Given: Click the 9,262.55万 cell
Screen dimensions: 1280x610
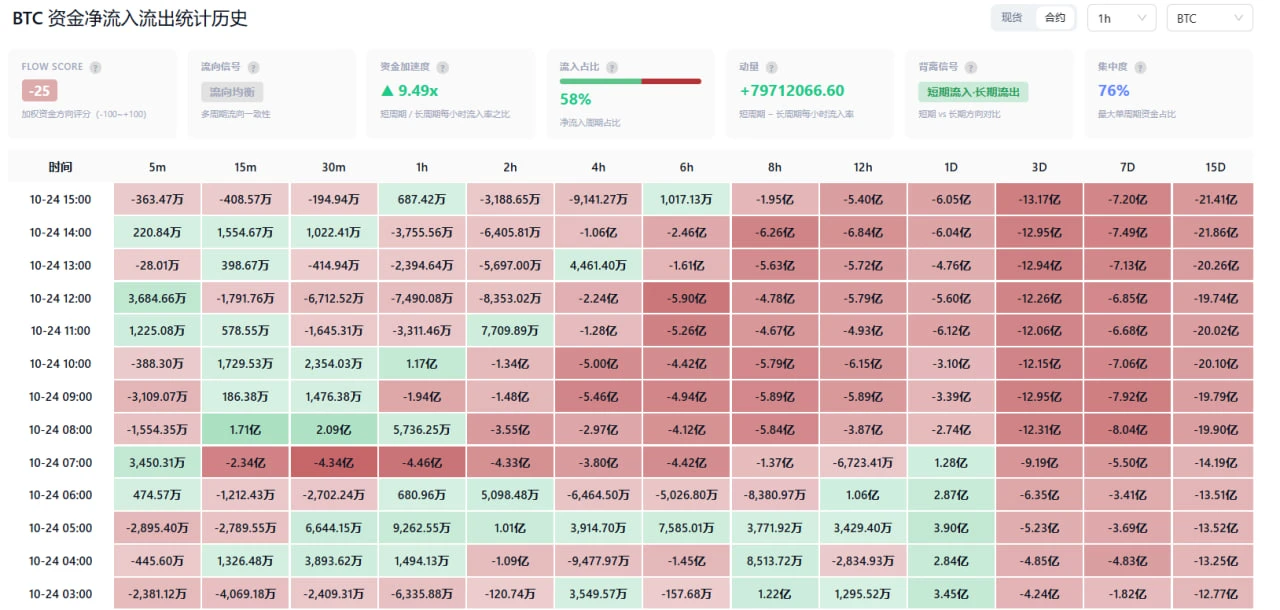Looking at the screenshot, I should tap(422, 528).
